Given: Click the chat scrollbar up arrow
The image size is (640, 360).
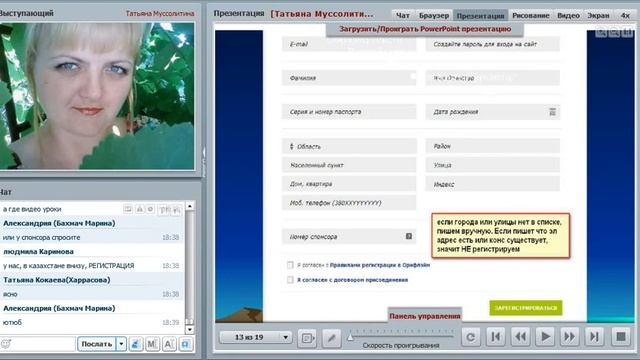Looking at the screenshot, I should (189, 207).
